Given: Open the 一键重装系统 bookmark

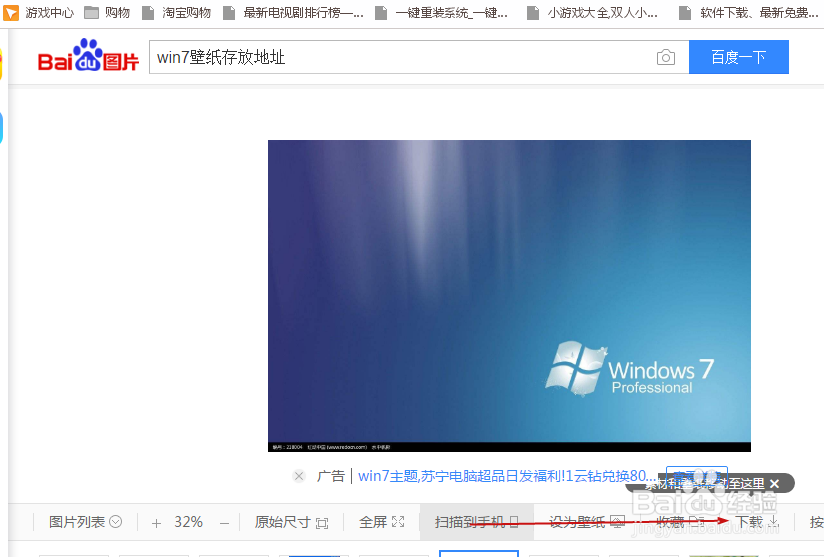Looking at the screenshot, I should coord(441,12).
